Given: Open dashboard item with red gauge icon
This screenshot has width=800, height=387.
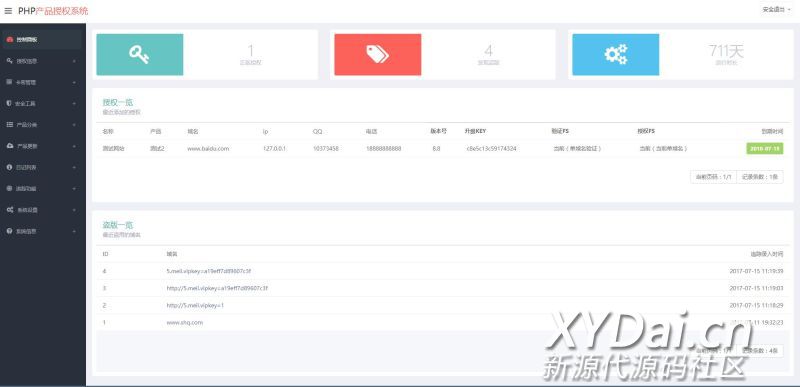Looking at the screenshot, I should click(x=41, y=39).
